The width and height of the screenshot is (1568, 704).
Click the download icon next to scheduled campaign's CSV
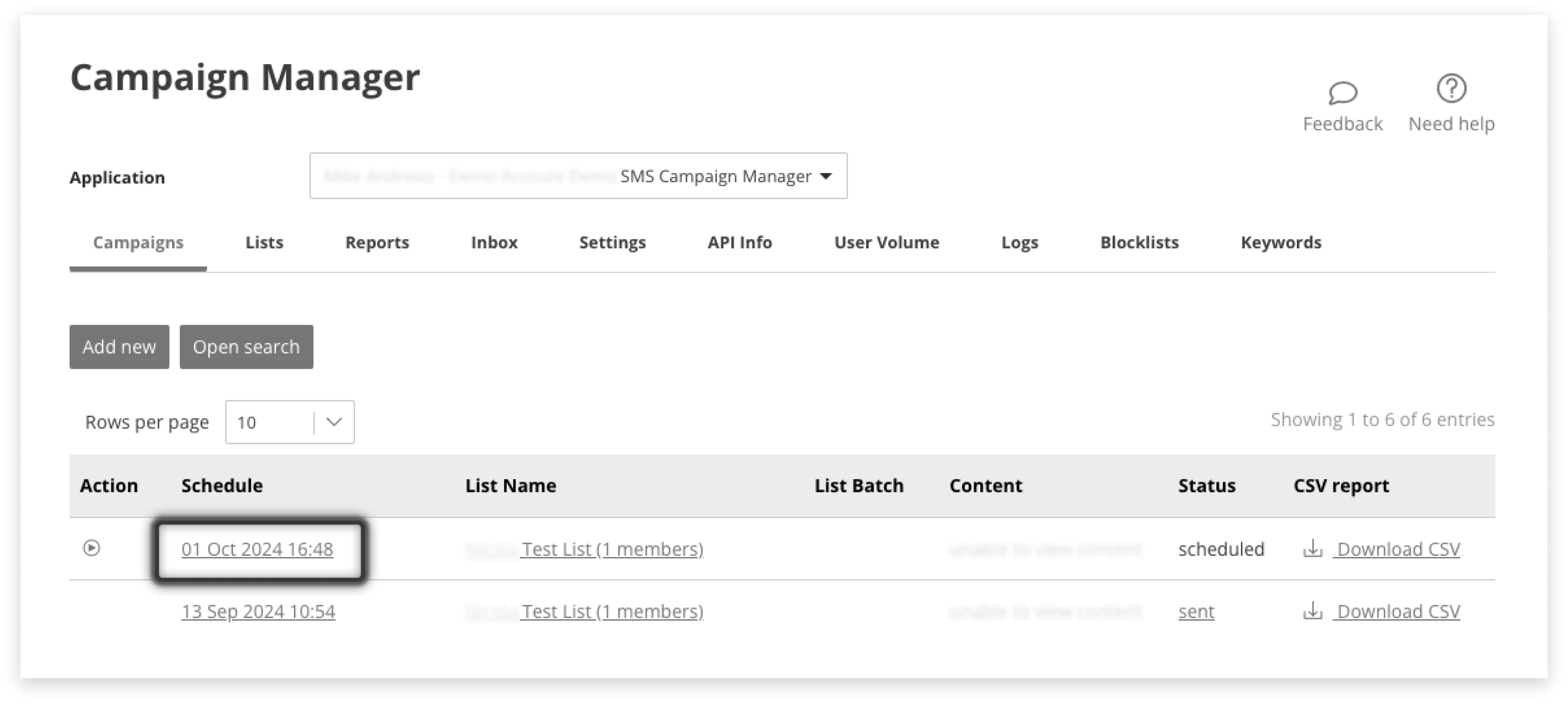[1313, 549]
